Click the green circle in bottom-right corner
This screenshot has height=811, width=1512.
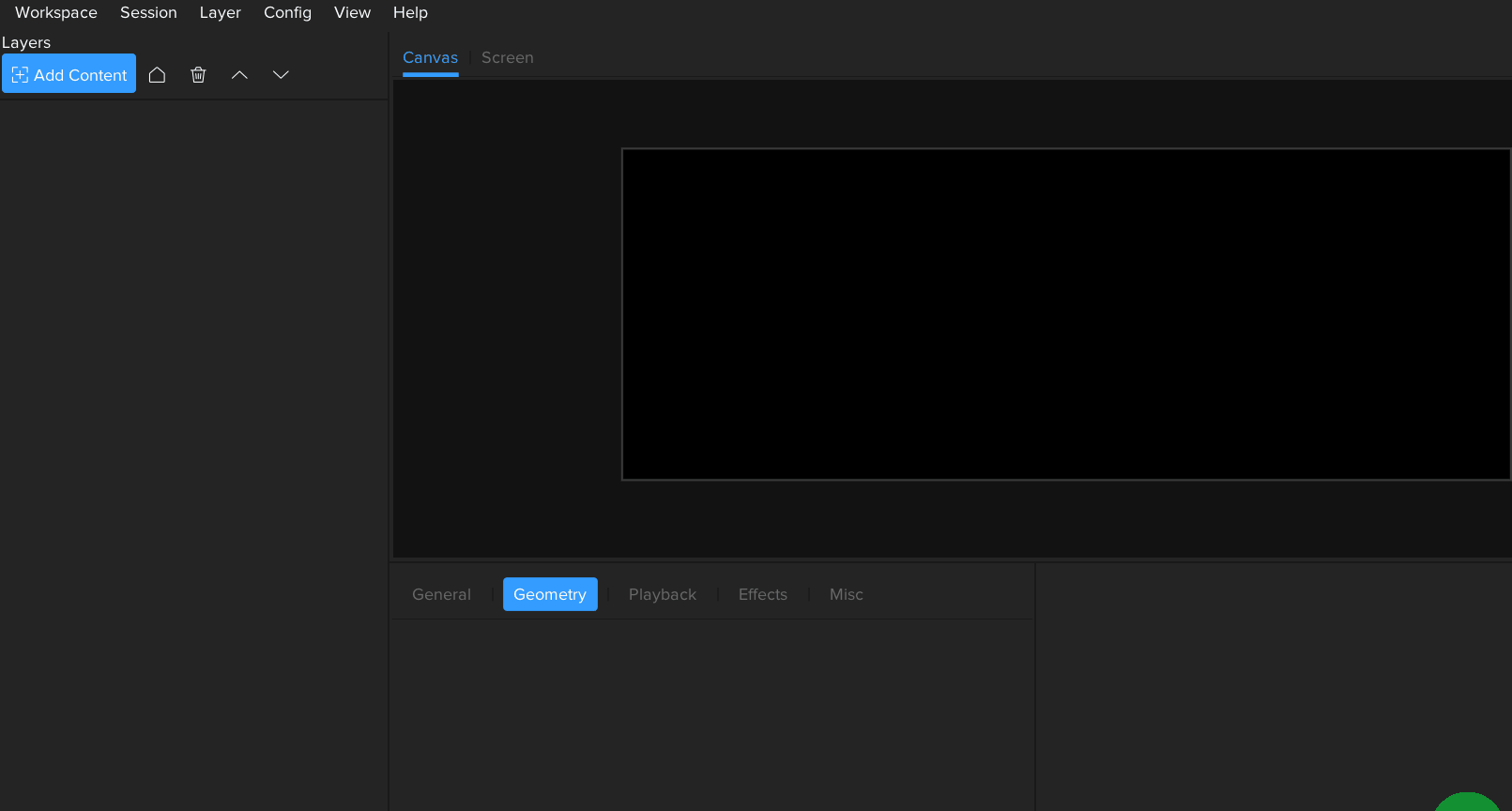(x=1468, y=803)
